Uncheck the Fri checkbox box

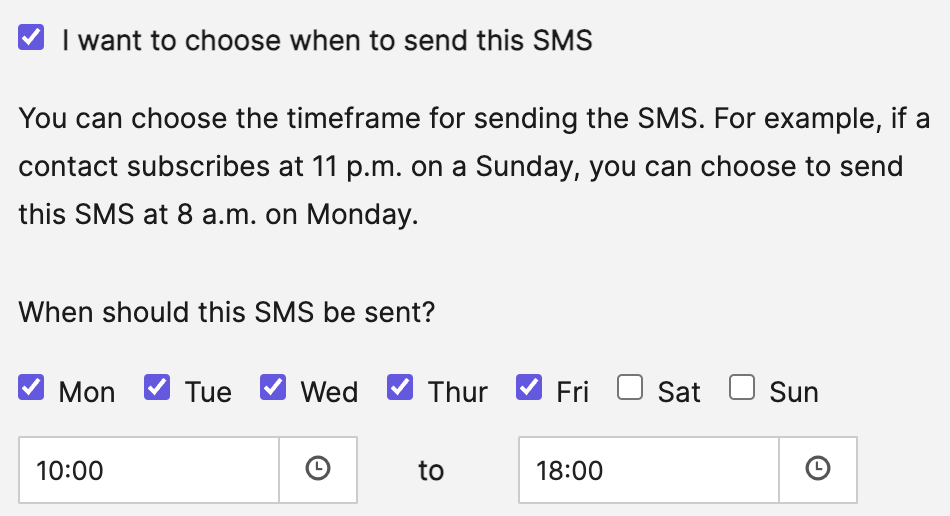(x=530, y=388)
